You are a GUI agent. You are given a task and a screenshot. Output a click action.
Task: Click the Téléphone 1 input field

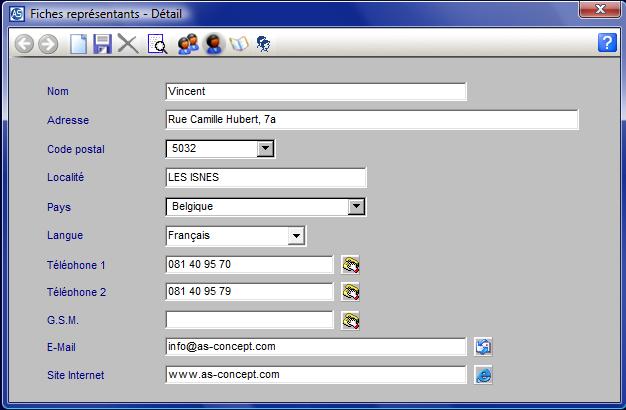click(x=249, y=264)
